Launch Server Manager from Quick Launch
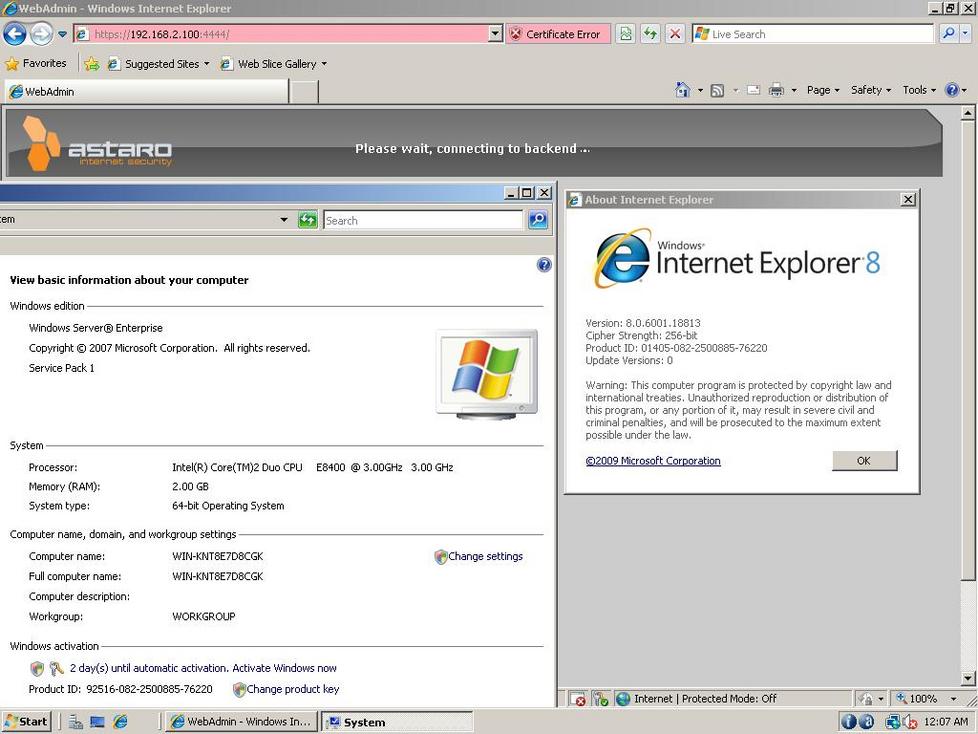The height and width of the screenshot is (734, 978). tap(76, 722)
